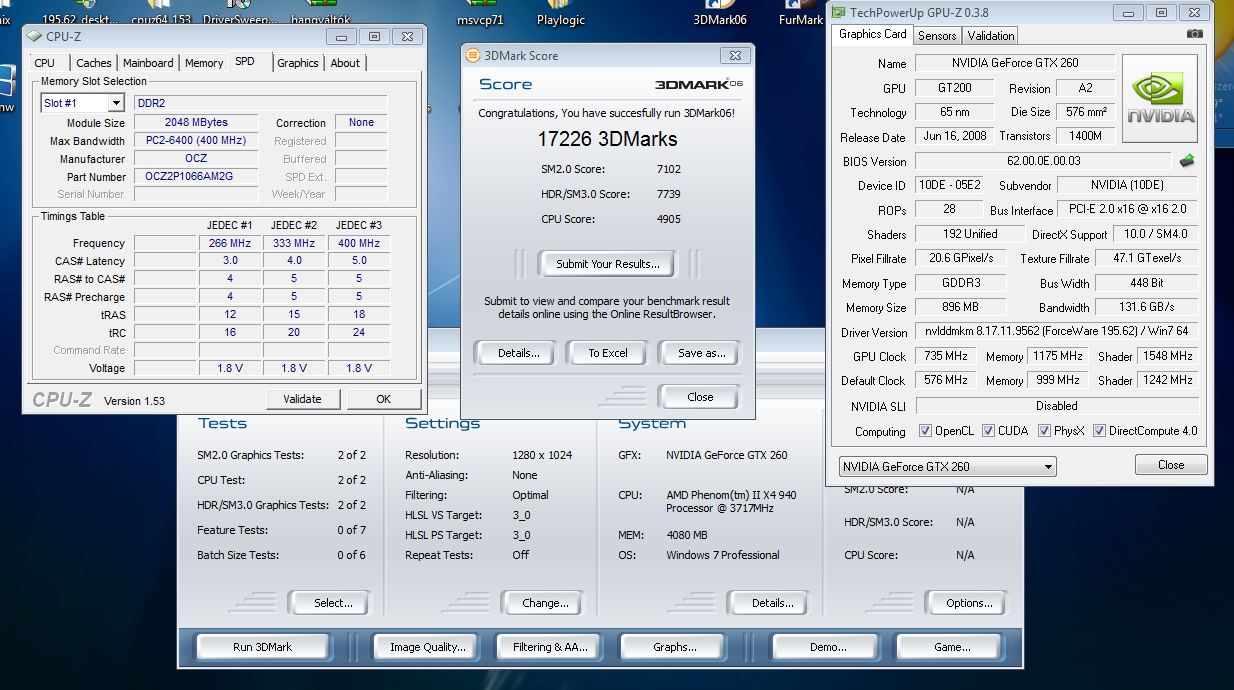The width and height of the screenshot is (1234, 690).
Task: Click the GPU Clock 735 MHz value
Action: pos(943,356)
